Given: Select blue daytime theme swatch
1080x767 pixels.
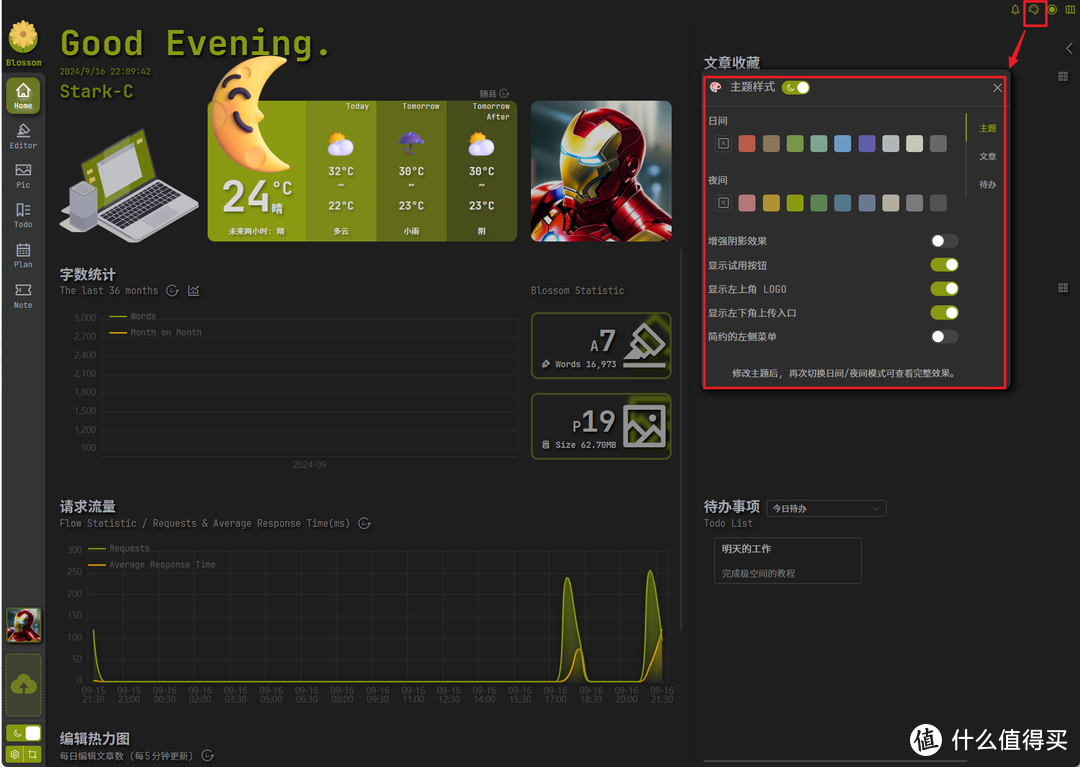Looking at the screenshot, I should [842, 143].
